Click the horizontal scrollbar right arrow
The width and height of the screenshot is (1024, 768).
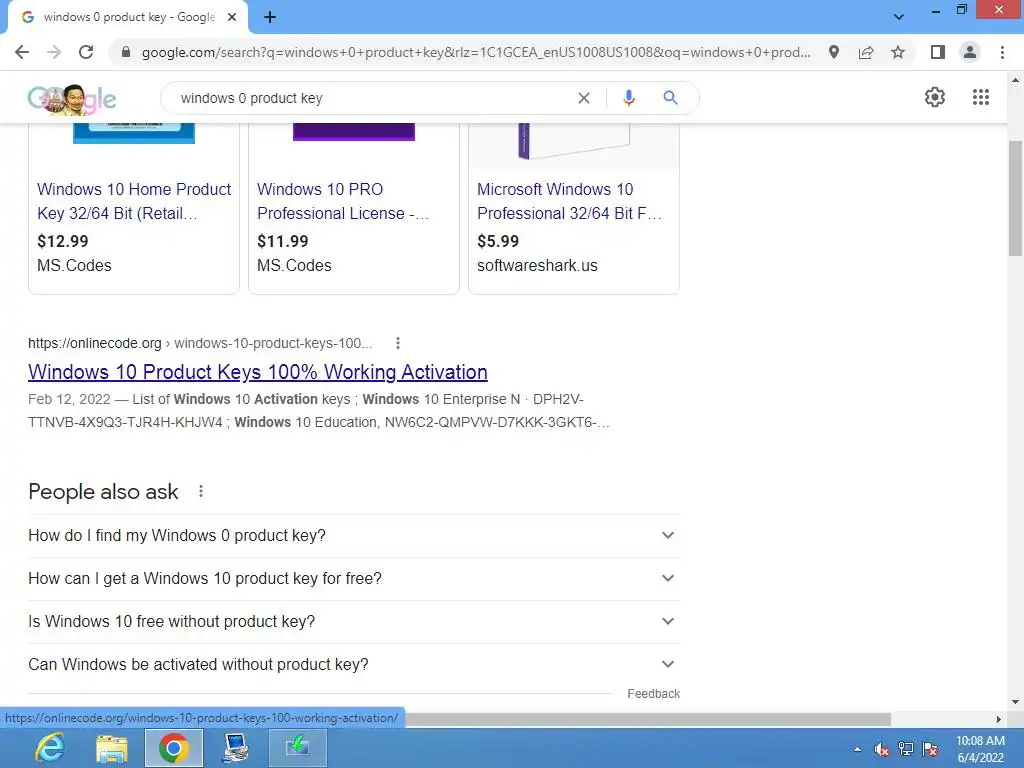[999, 719]
